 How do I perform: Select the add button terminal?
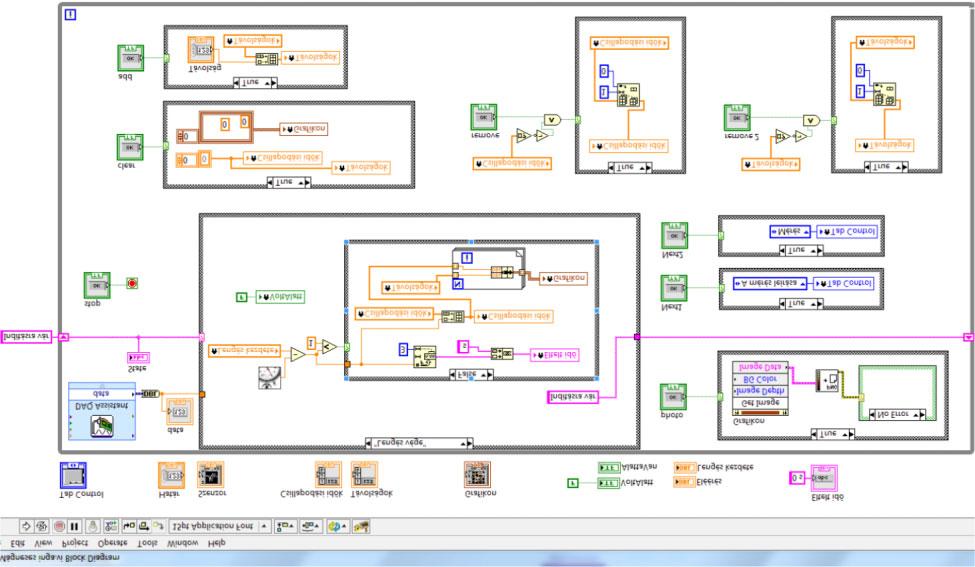pos(131,58)
